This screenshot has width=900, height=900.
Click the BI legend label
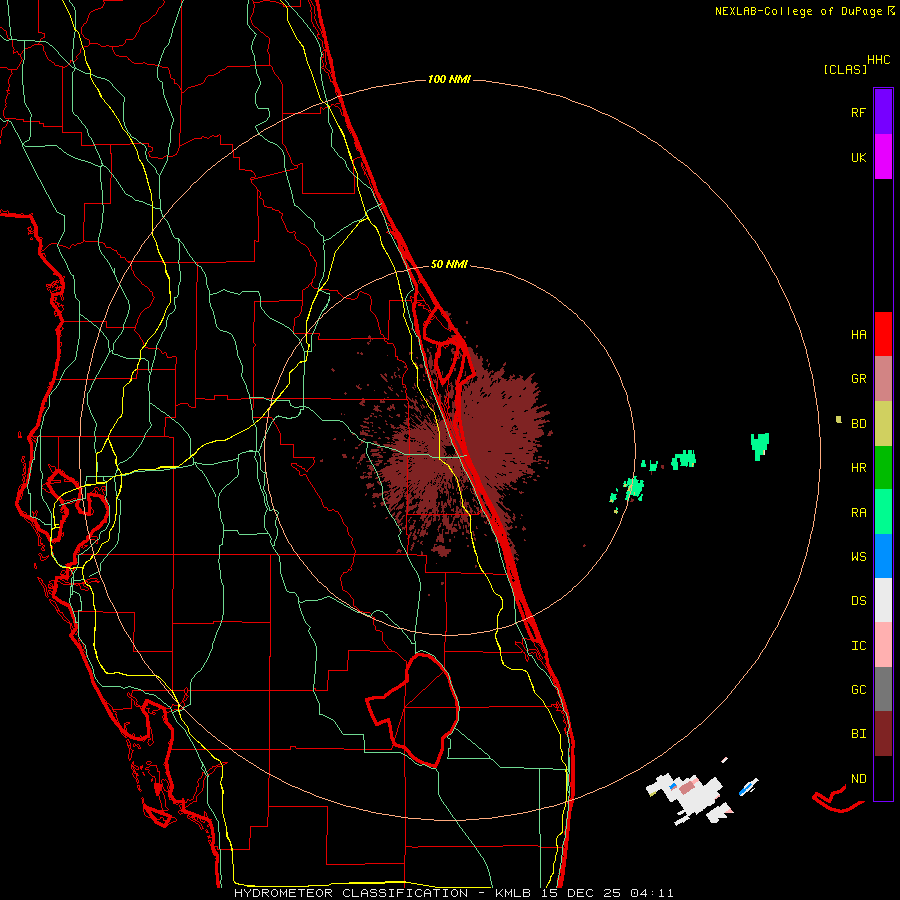point(858,734)
